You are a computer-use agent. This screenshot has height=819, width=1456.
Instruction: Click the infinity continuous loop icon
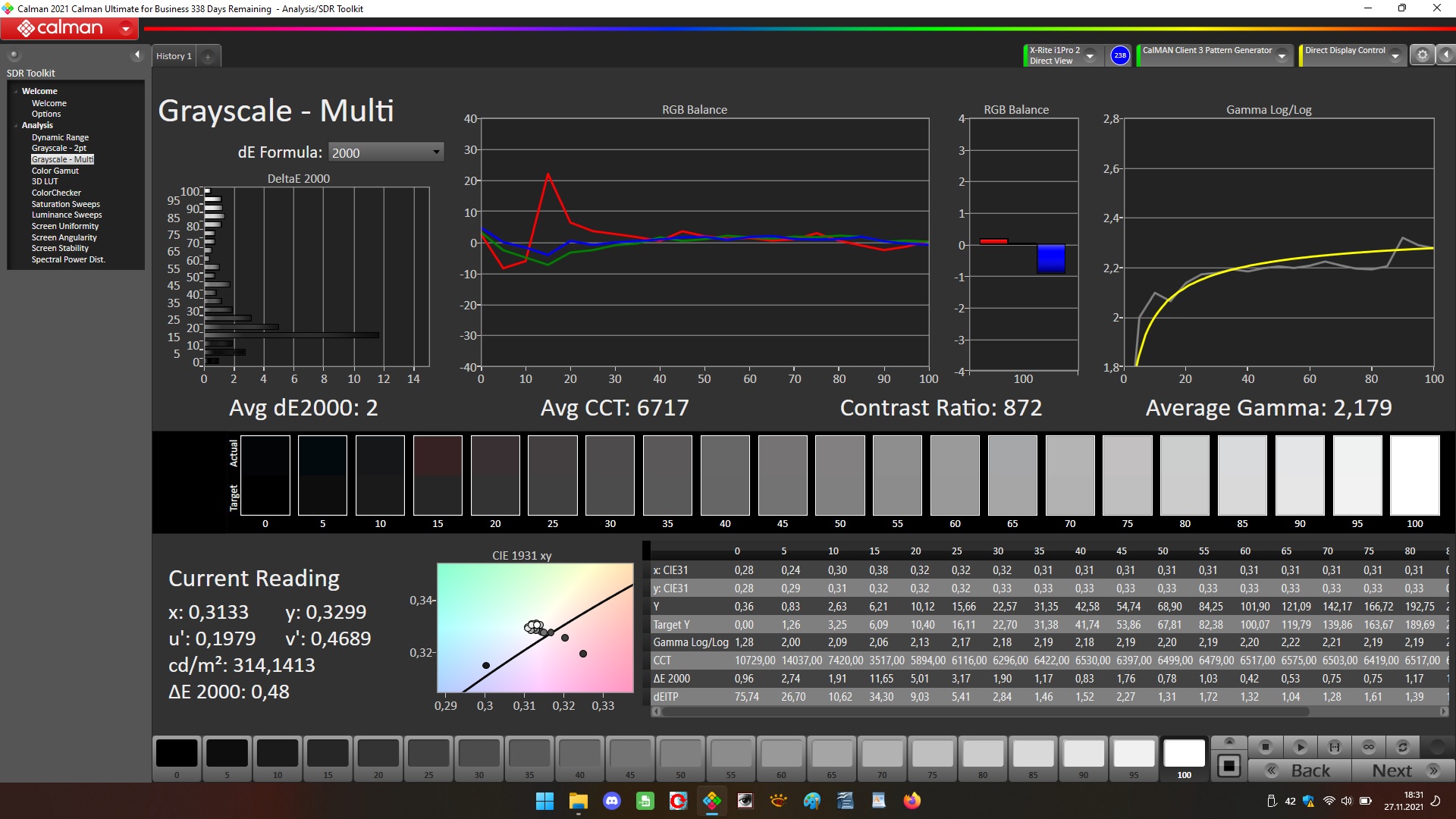[1368, 747]
